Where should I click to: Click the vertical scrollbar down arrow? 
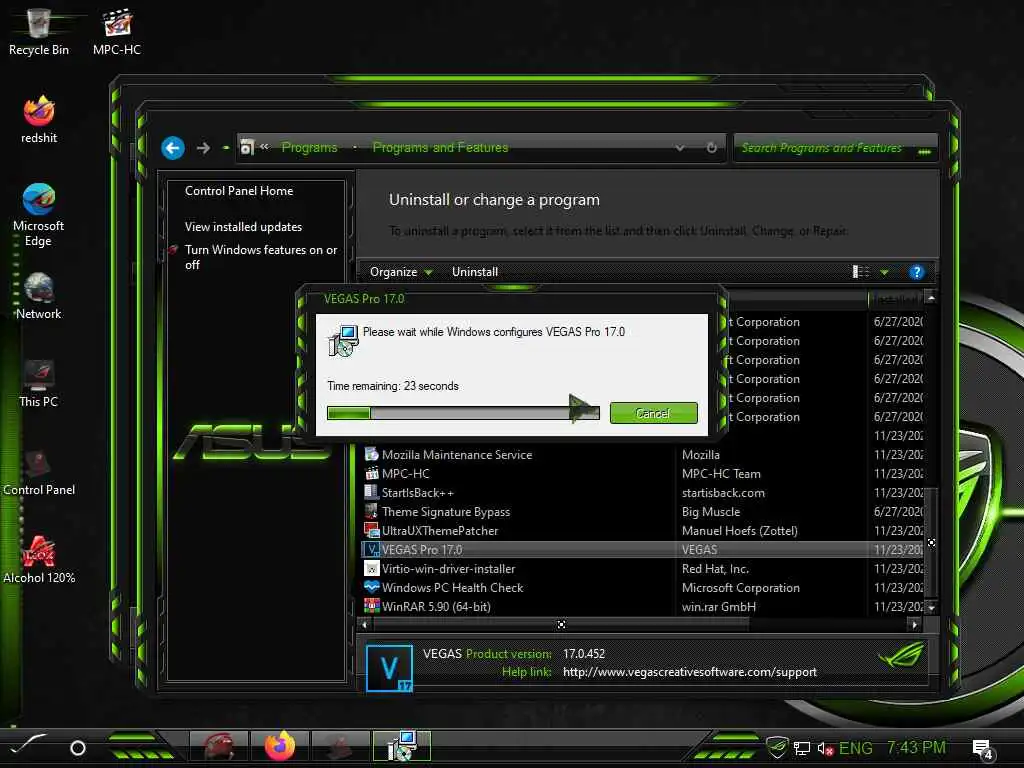point(931,607)
